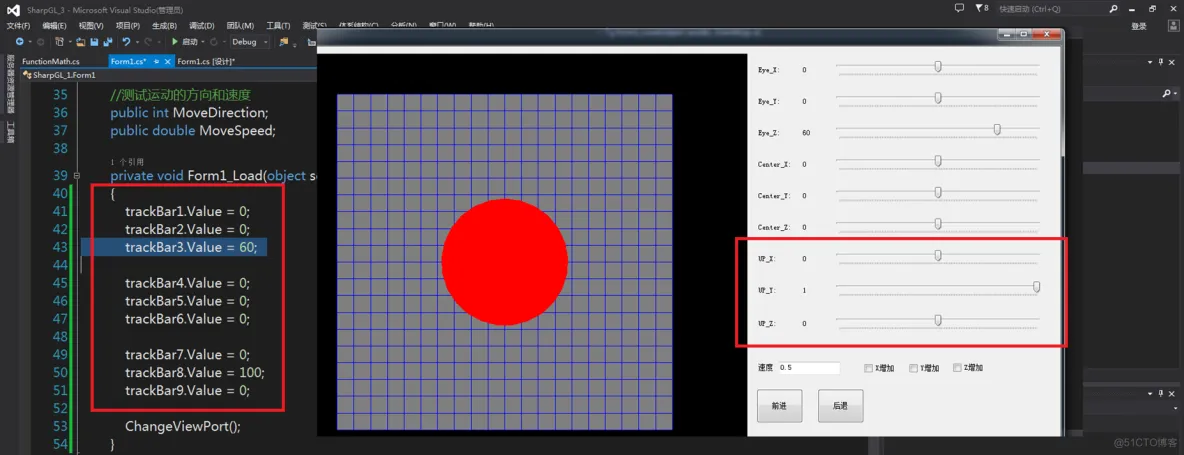
Task: Click the account avatar icon next to 登录
Action: 1173,26
